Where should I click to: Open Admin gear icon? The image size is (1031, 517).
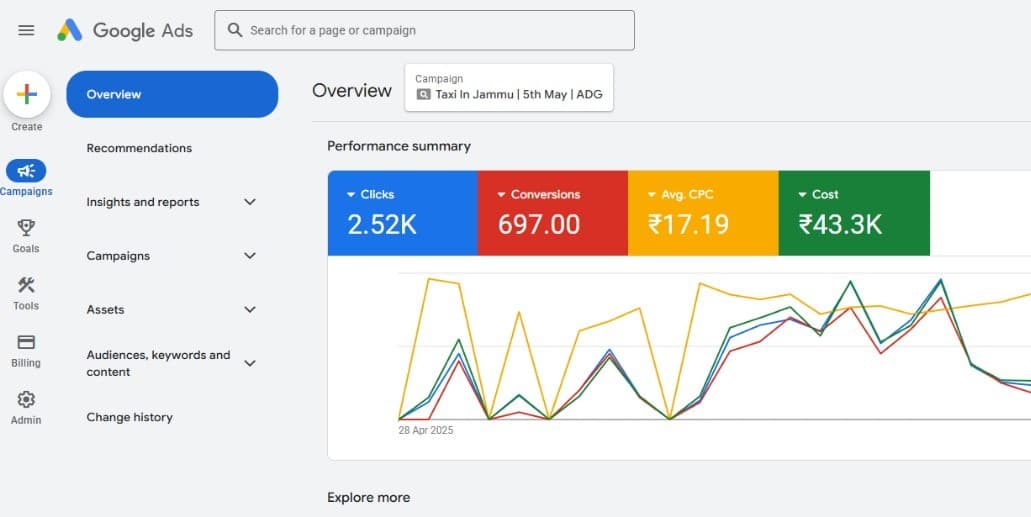click(26, 400)
